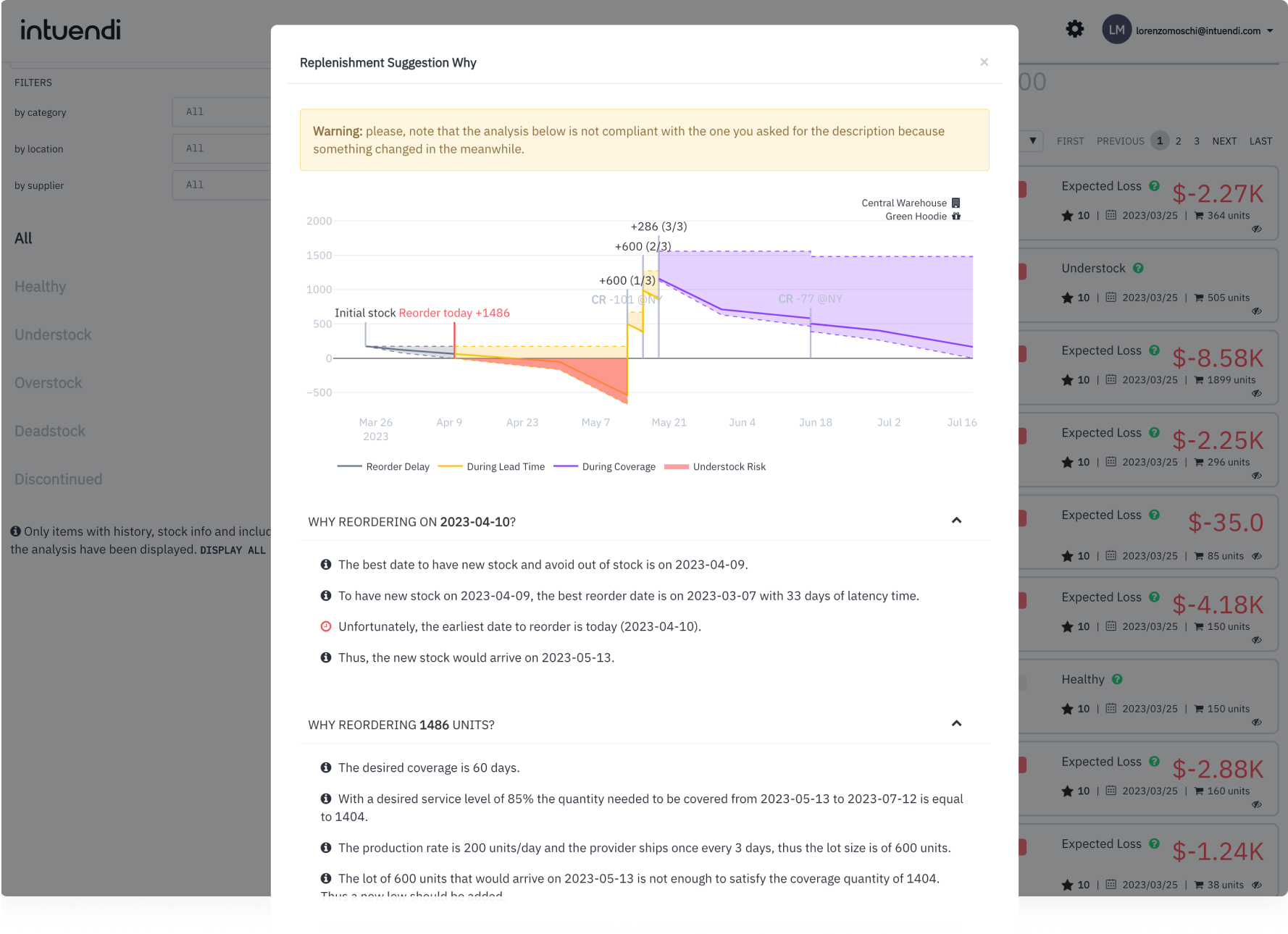Click the red clock icon beside earliest reorder date
This screenshot has width=1288, height=934.
coord(326,627)
